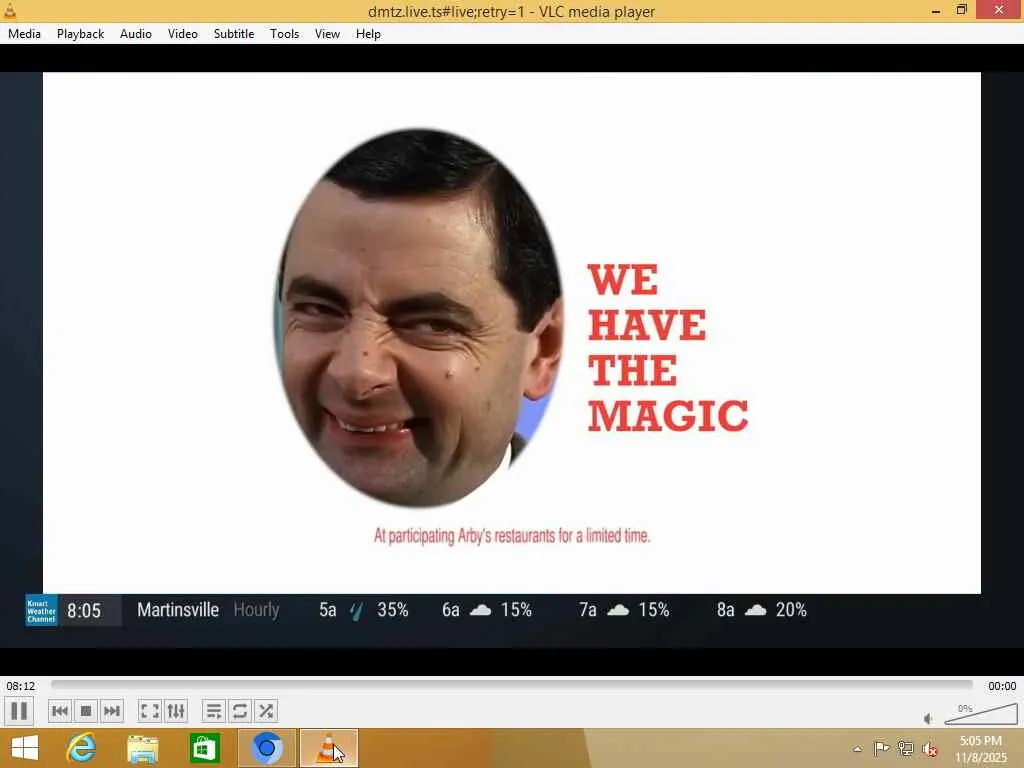
Task: Toggle fullscreen video mode
Action: [x=150, y=711]
